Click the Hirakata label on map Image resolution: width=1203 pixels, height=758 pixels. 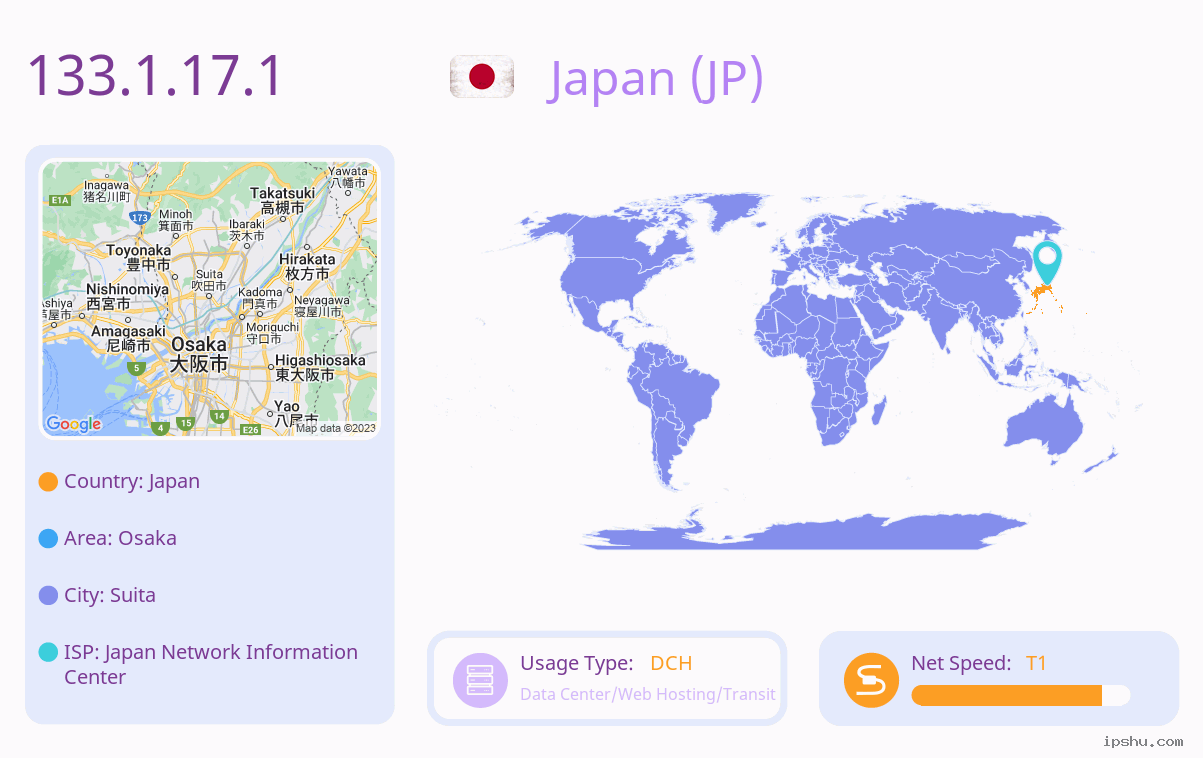[307, 266]
